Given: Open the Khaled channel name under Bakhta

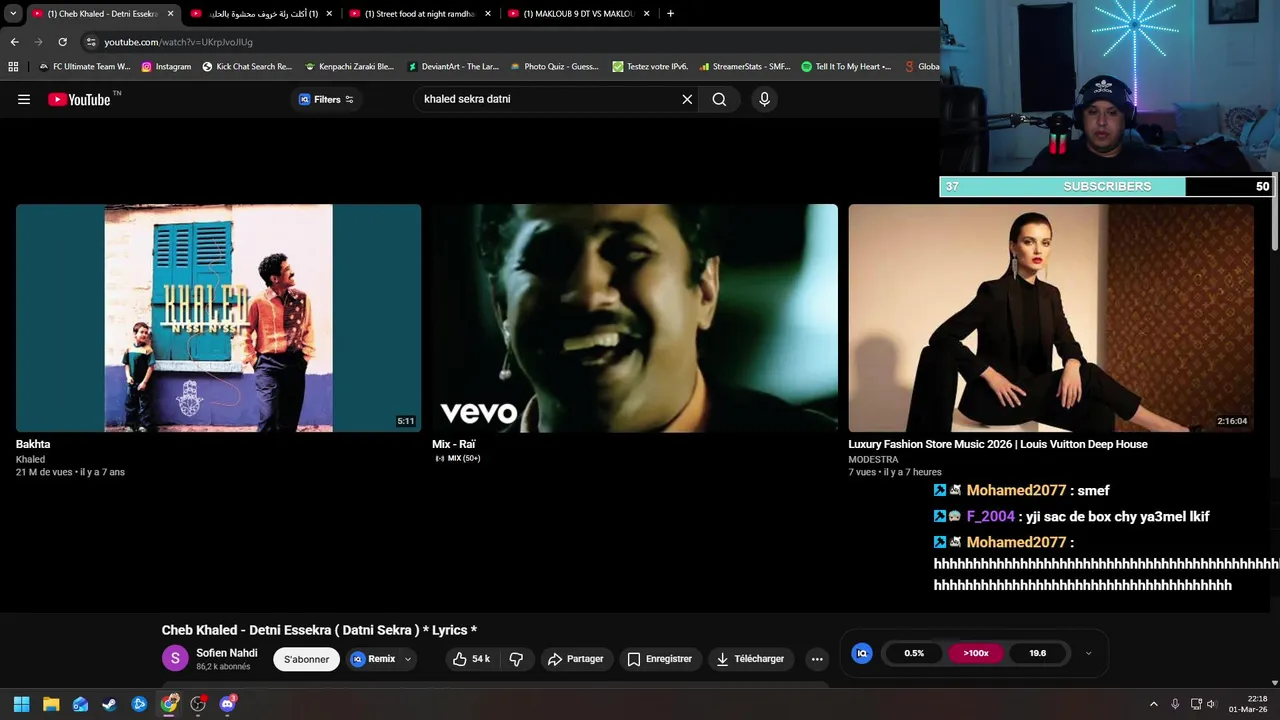Looking at the screenshot, I should click(x=30, y=459).
